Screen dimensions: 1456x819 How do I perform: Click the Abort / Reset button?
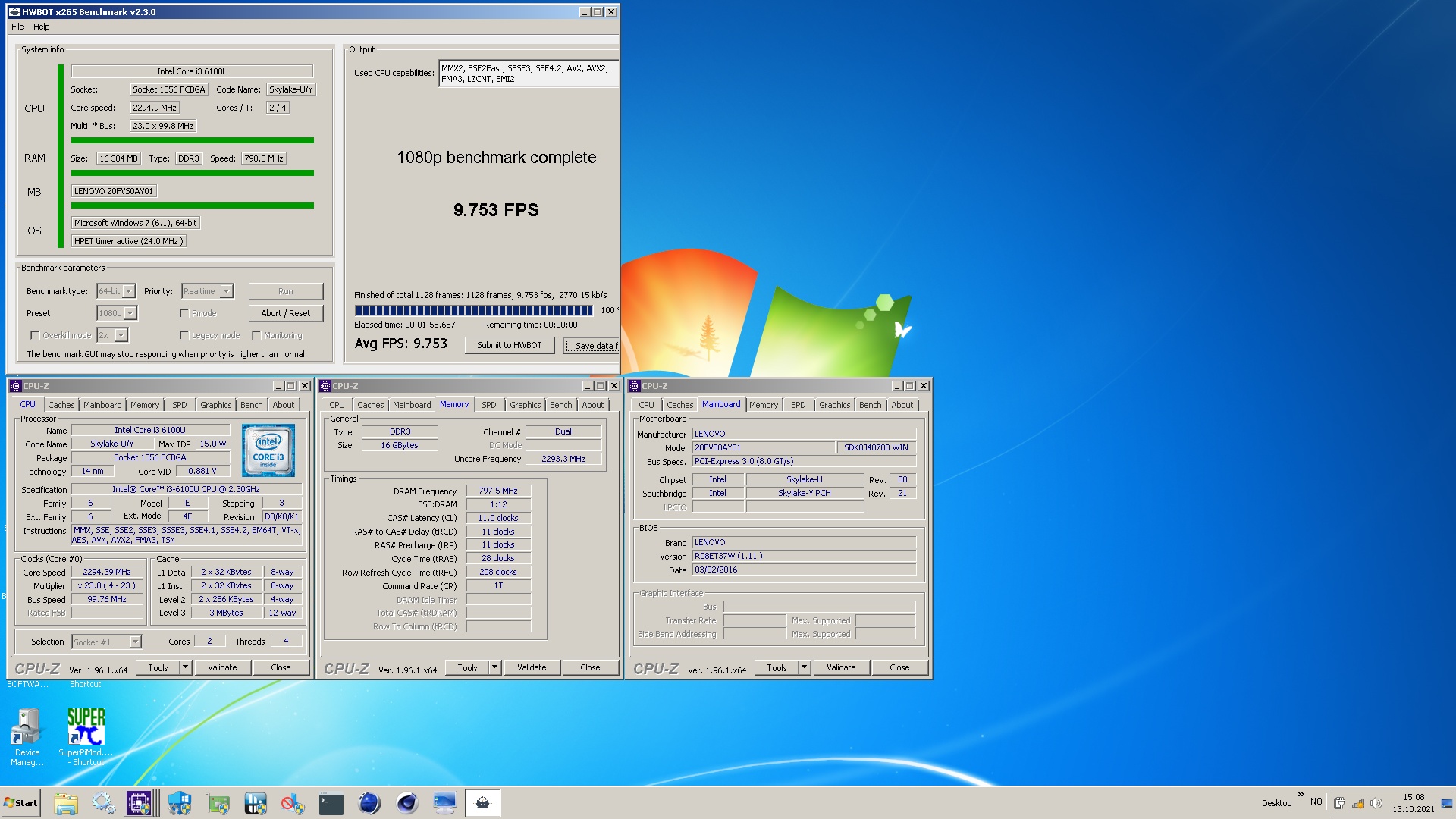[286, 313]
